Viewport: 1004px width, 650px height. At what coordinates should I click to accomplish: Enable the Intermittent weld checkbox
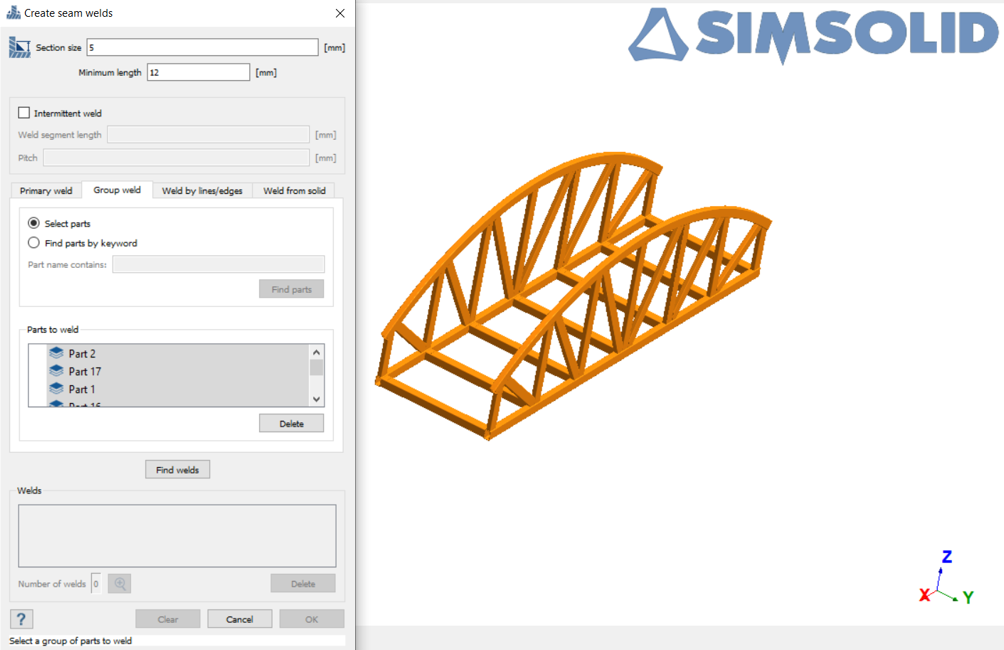tap(25, 114)
